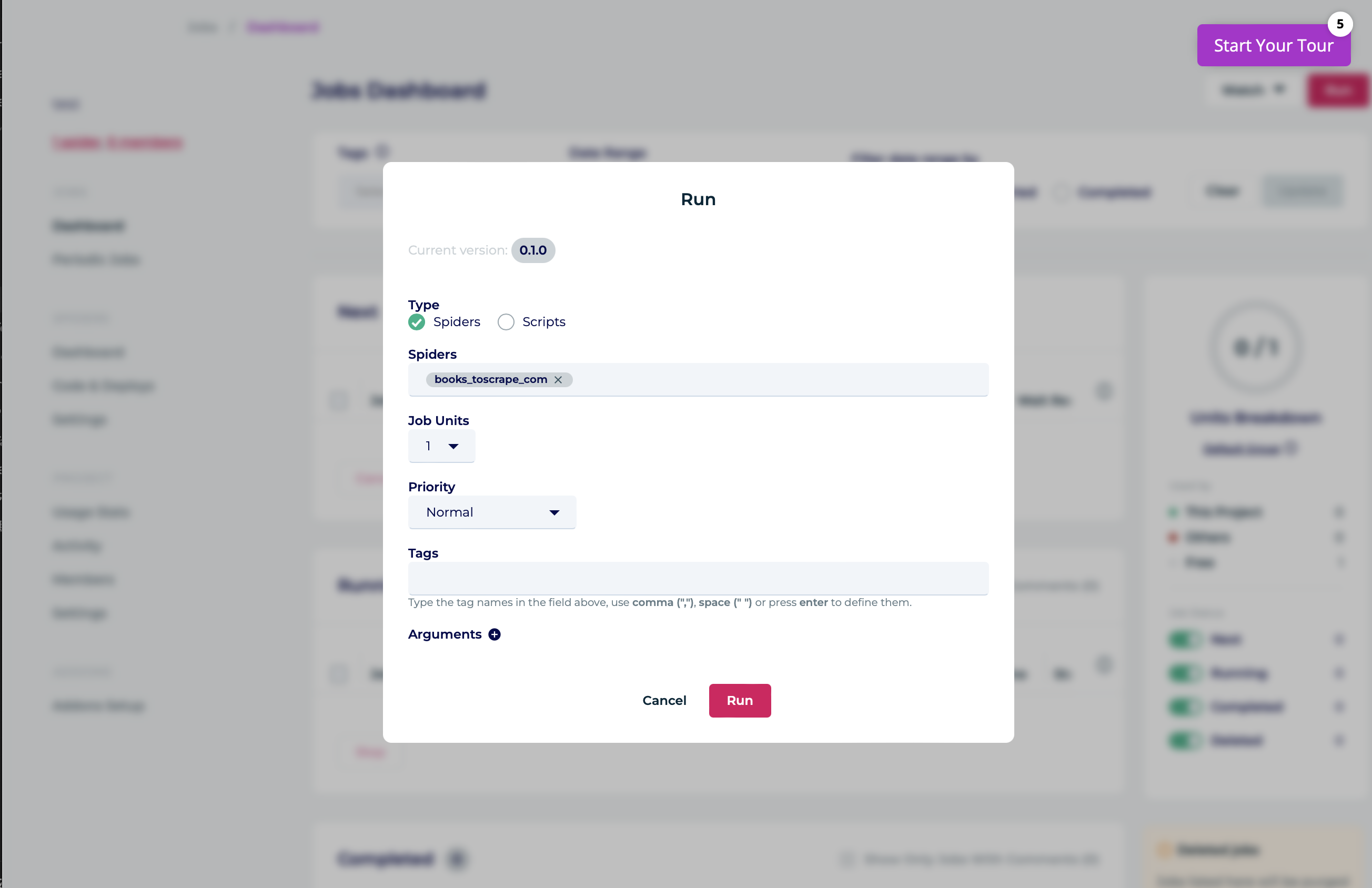Click inside the Tags input field

(x=698, y=578)
